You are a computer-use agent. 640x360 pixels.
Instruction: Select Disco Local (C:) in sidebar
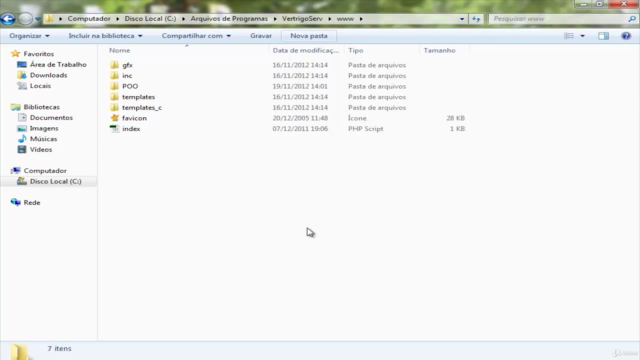click(x=56, y=181)
